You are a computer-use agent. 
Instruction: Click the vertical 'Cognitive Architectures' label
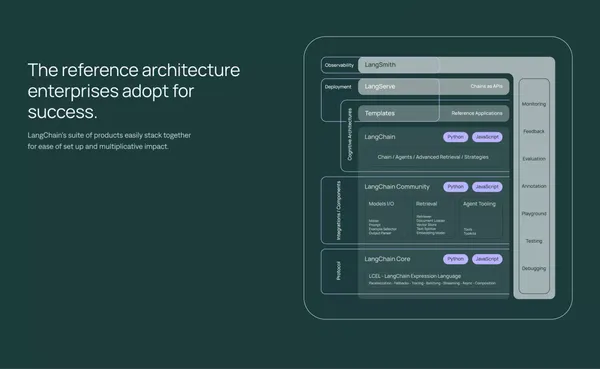tap(350, 134)
